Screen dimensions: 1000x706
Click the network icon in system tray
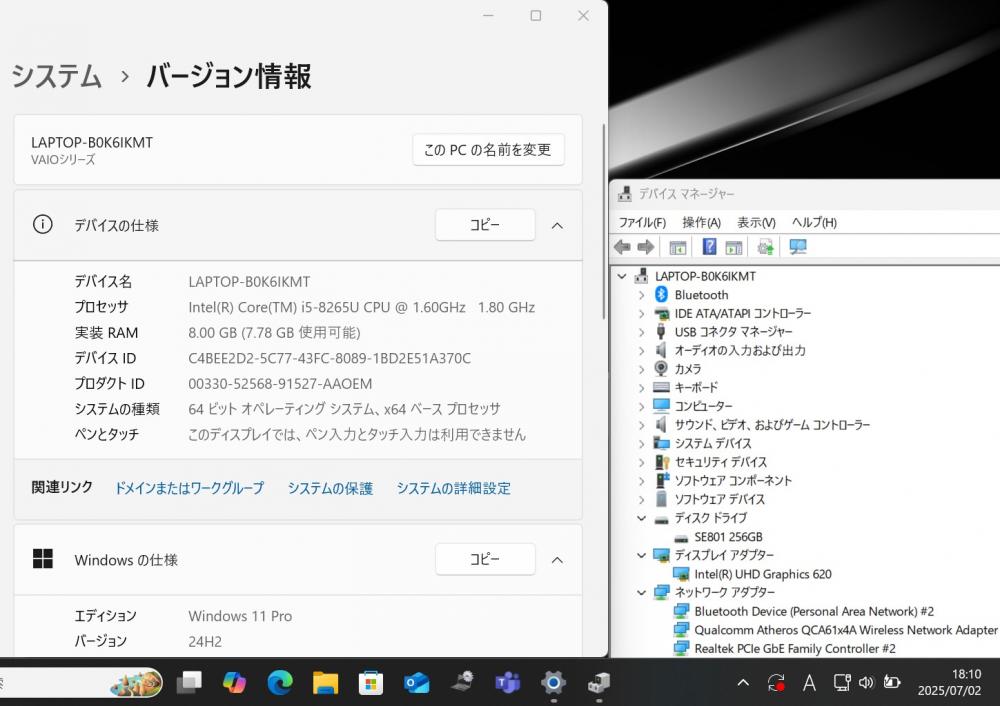842,682
